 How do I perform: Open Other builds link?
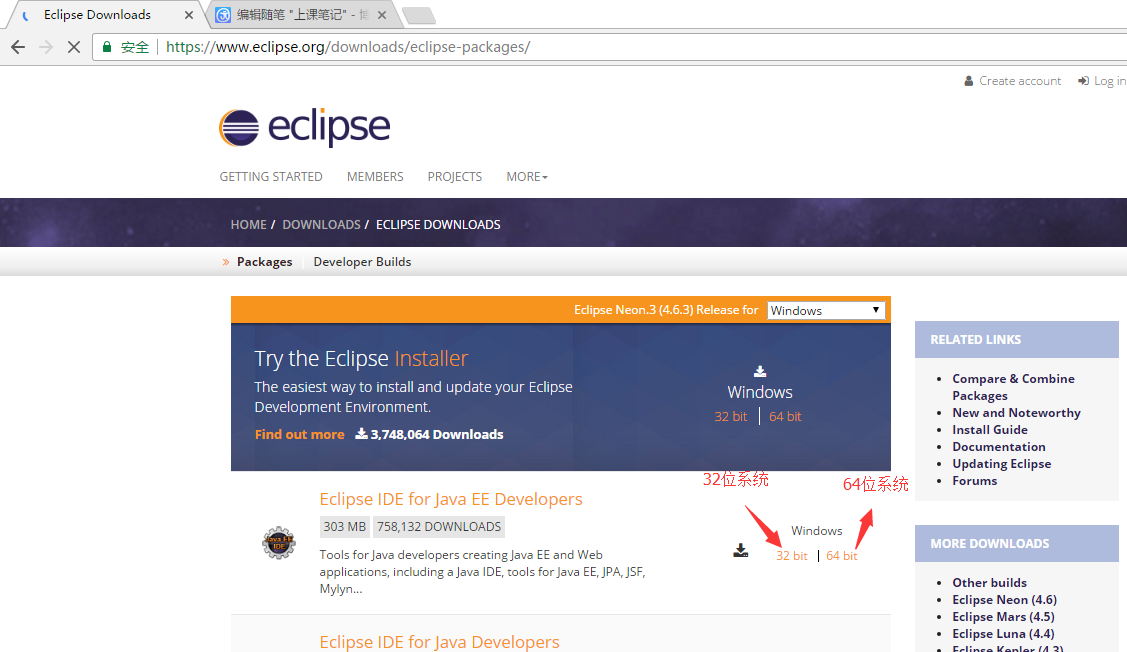point(990,583)
